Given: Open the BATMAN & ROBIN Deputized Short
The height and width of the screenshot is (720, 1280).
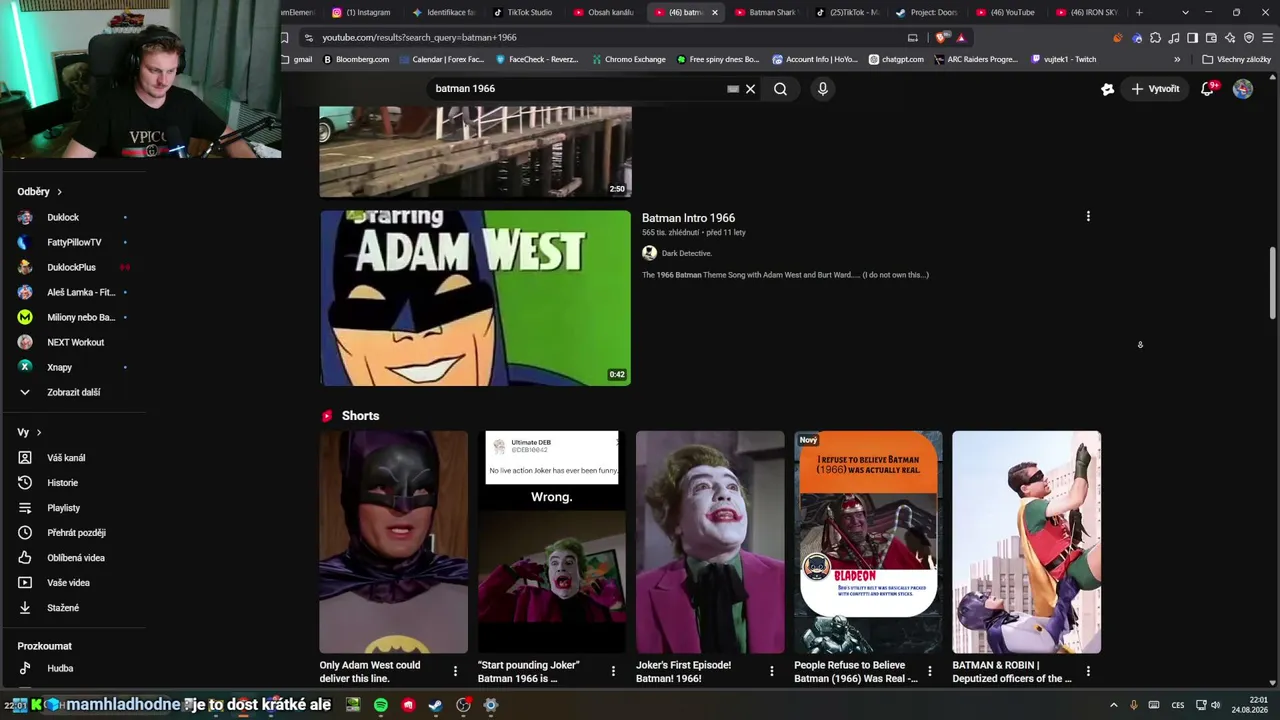Looking at the screenshot, I should (1026, 542).
